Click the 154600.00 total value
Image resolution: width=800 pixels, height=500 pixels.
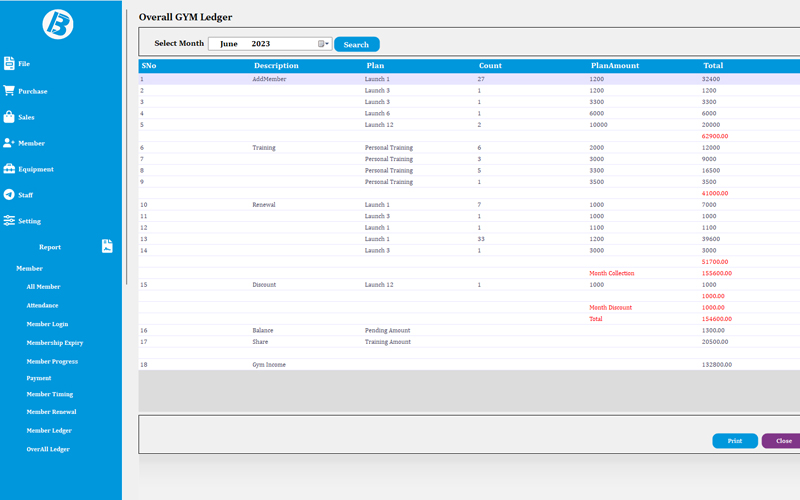(716, 319)
